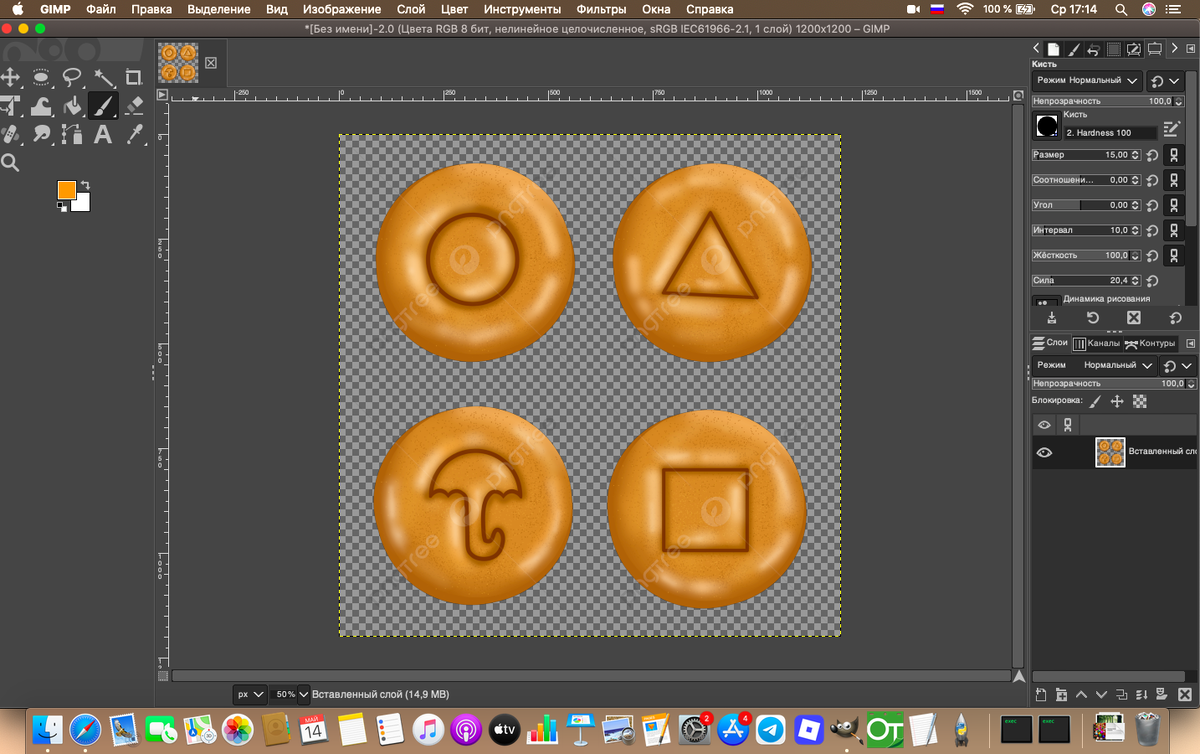
Task: Restore tool preset in tool options
Action: tap(1092, 318)
